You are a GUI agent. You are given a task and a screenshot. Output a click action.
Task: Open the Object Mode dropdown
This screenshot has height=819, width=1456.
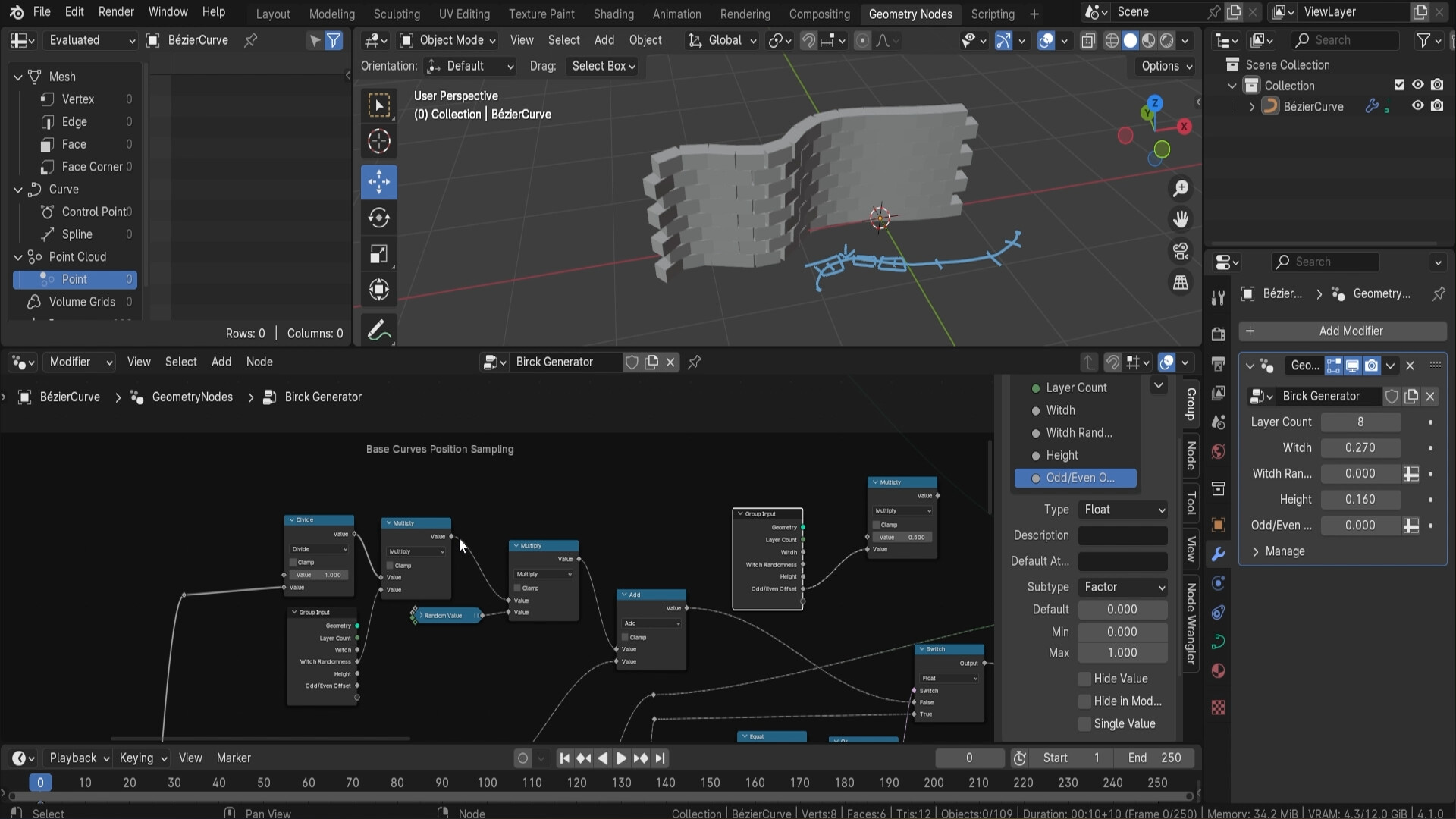(x=446, y=40)
